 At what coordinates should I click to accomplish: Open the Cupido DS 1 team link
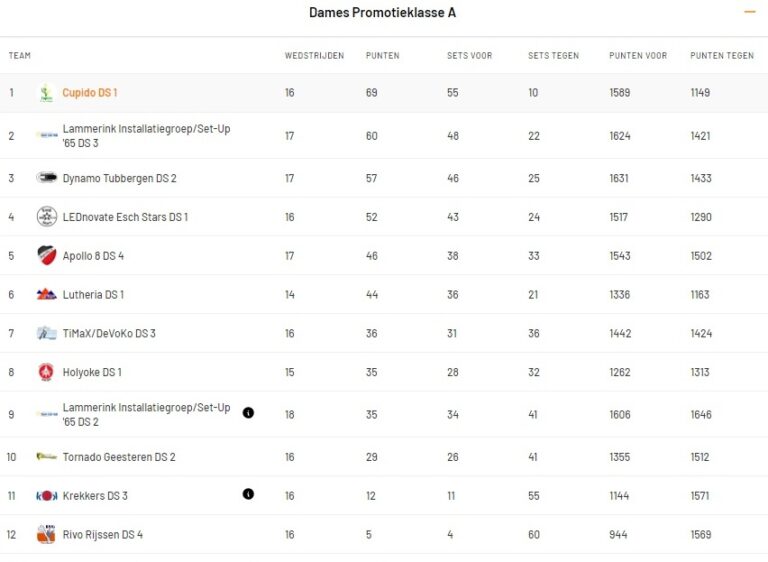coord(90,93)
